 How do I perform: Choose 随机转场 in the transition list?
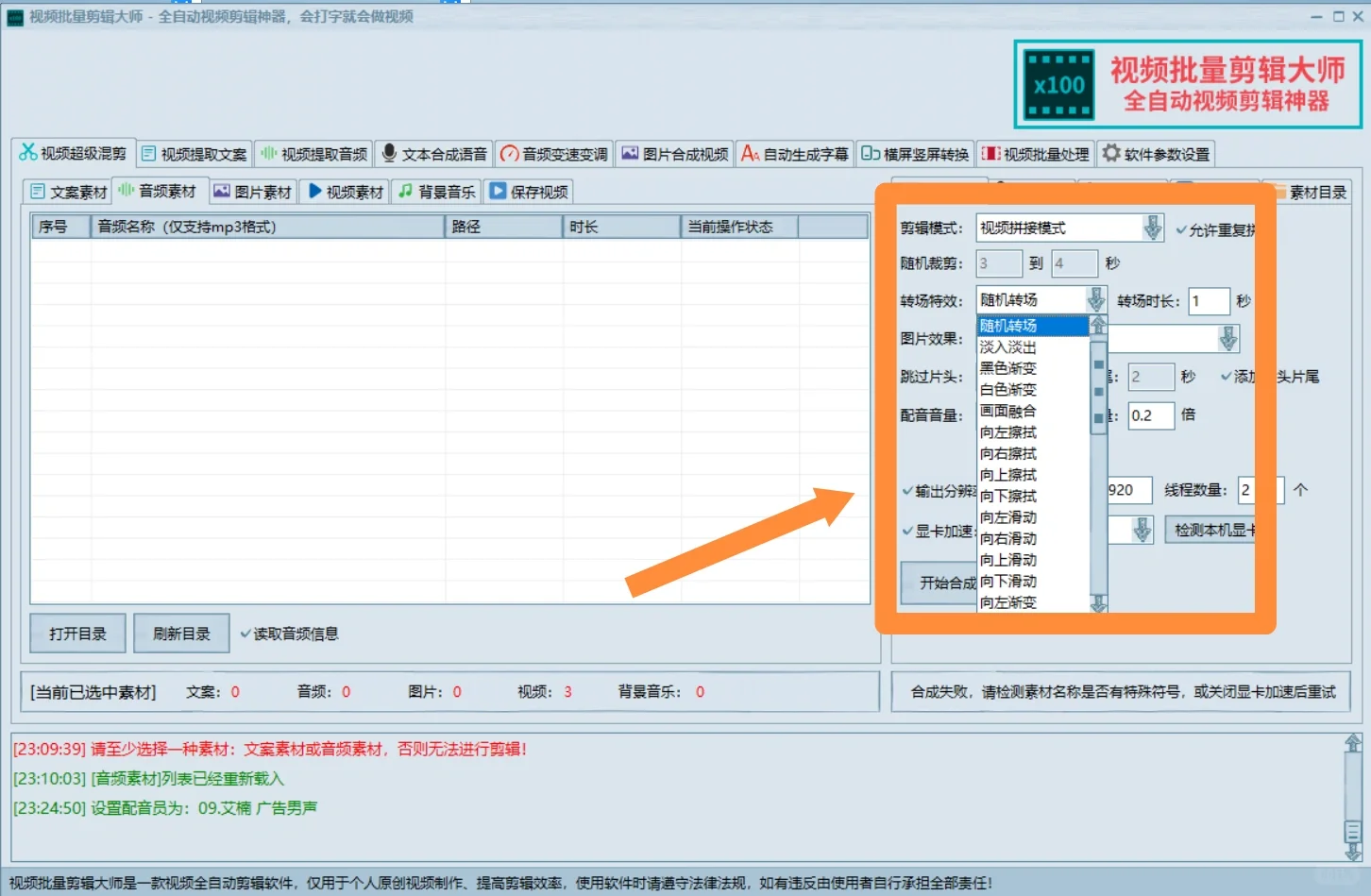point(1033,326)
